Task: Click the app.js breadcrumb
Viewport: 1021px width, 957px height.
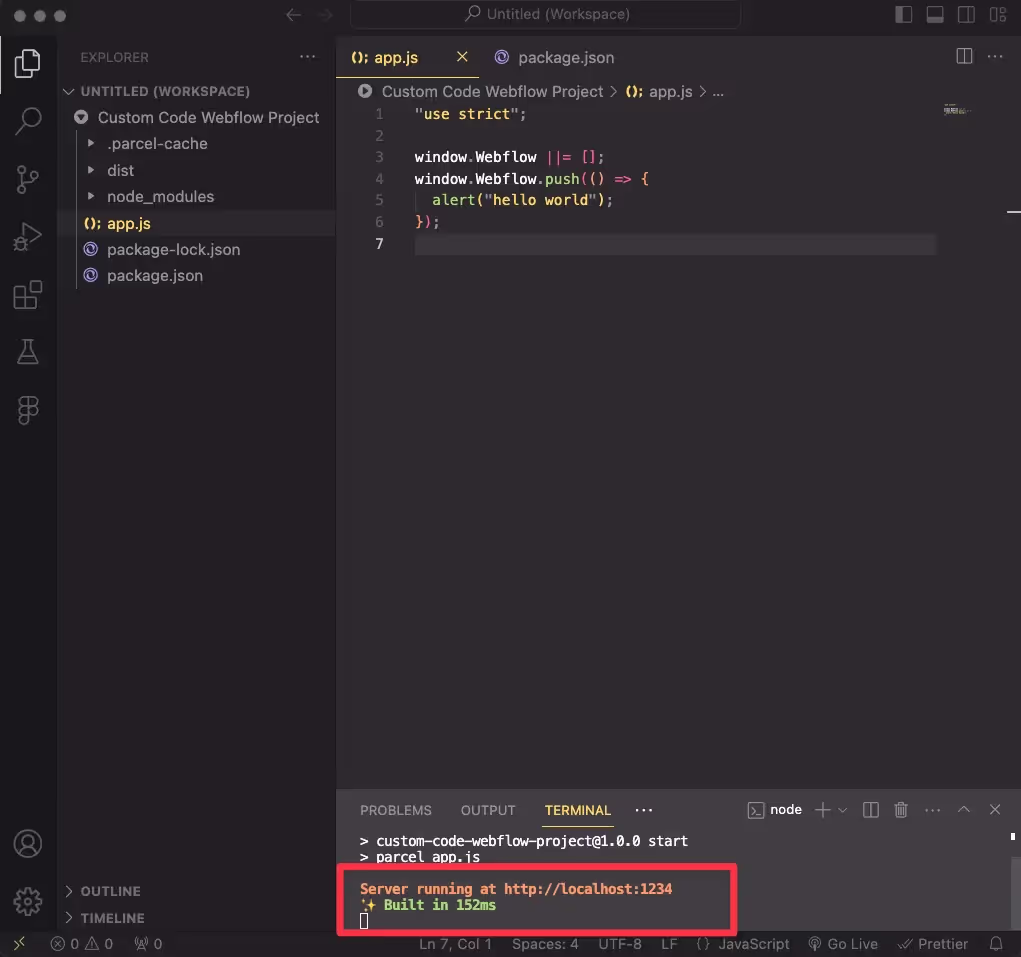Action: pyautogui.click(x=670, y=92)
